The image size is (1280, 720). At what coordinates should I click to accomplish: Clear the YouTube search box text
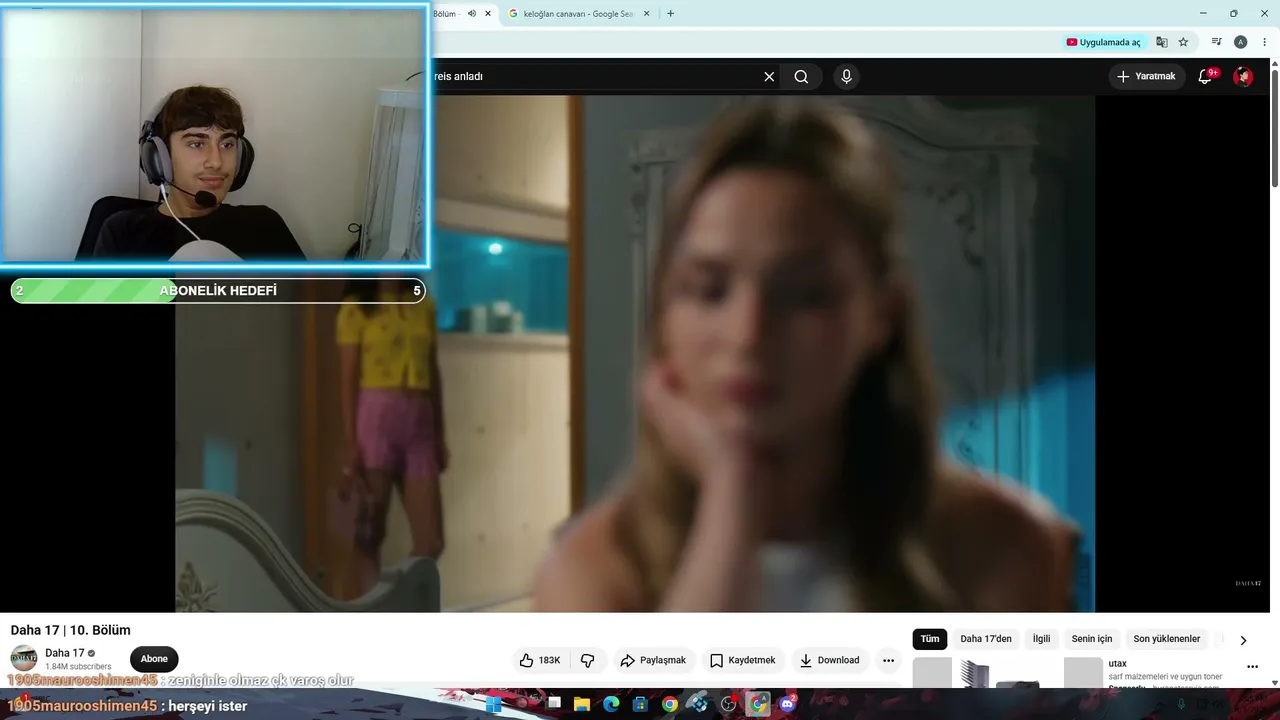769,76
